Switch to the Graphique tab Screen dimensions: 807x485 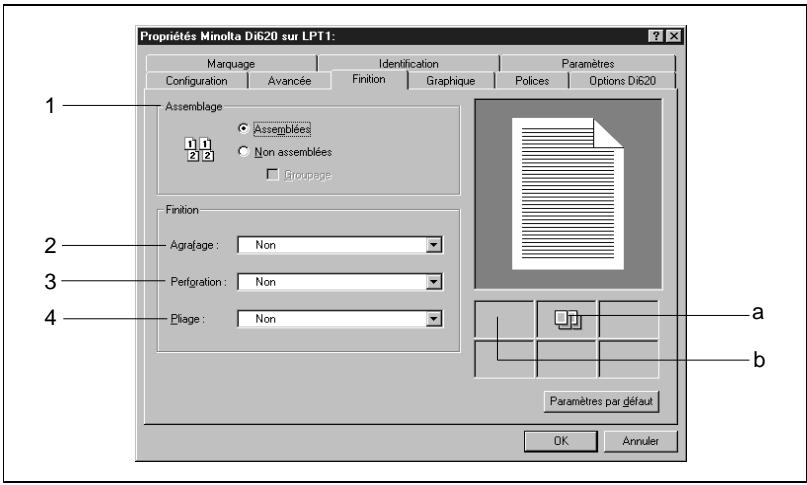pyautogui.click(x=450, y=81)
